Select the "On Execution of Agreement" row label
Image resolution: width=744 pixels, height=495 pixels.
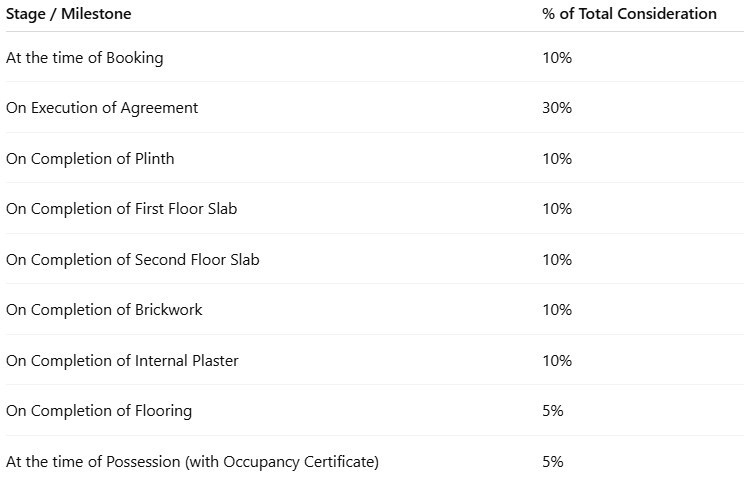tap(102, 108)
